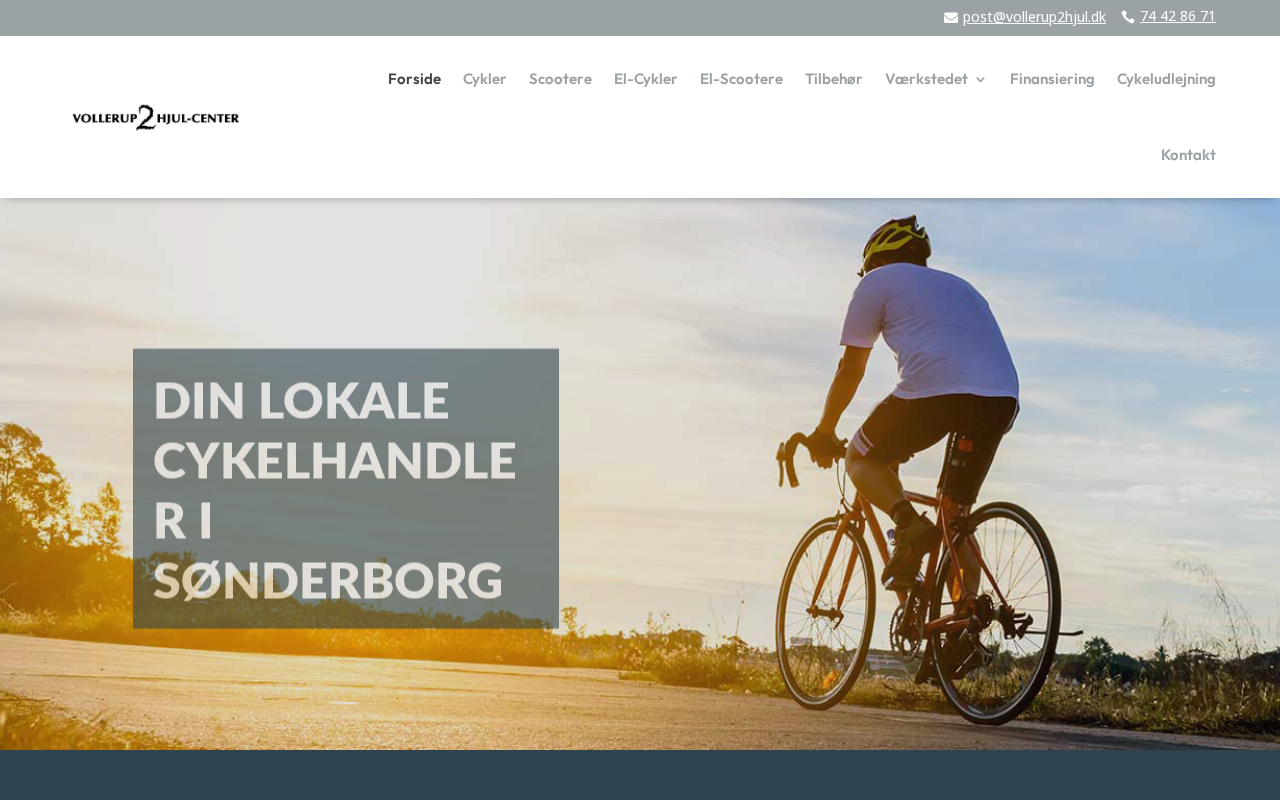Click the hero headline text box
This screenshot has width=1280, height=800.
[x=346, y=488]
